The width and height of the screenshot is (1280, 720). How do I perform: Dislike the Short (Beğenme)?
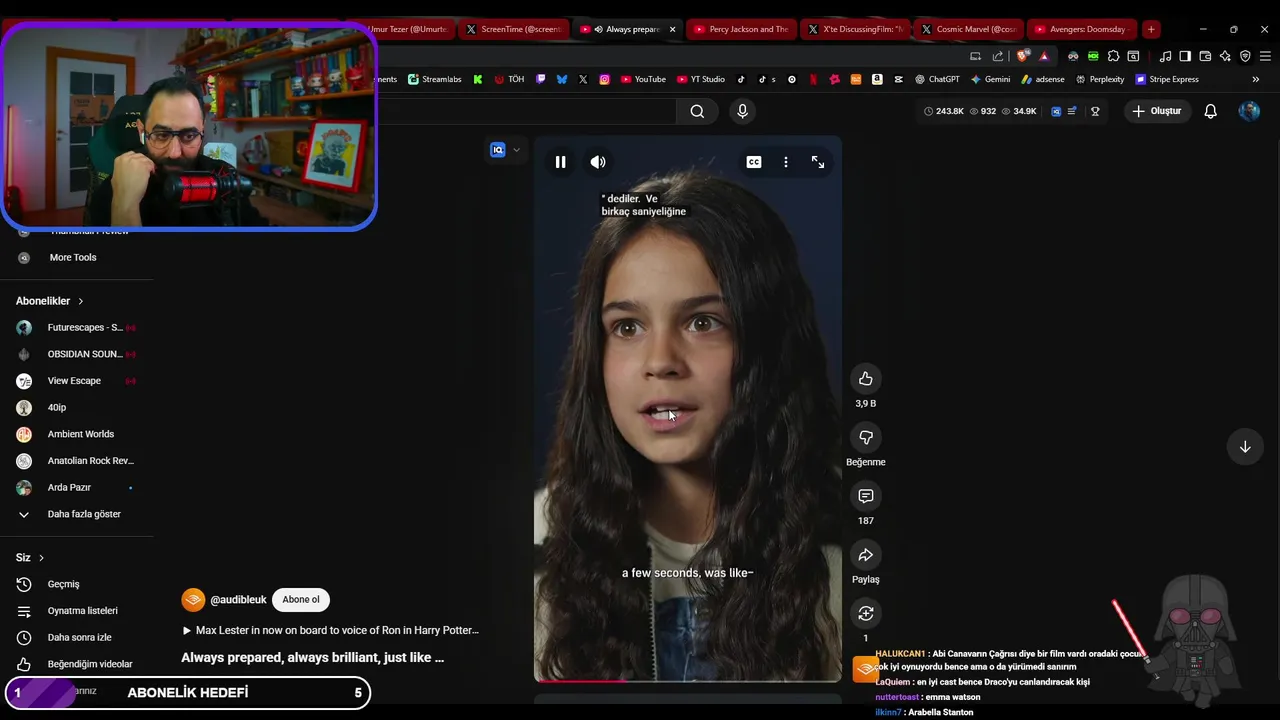[x=866, y=437]
